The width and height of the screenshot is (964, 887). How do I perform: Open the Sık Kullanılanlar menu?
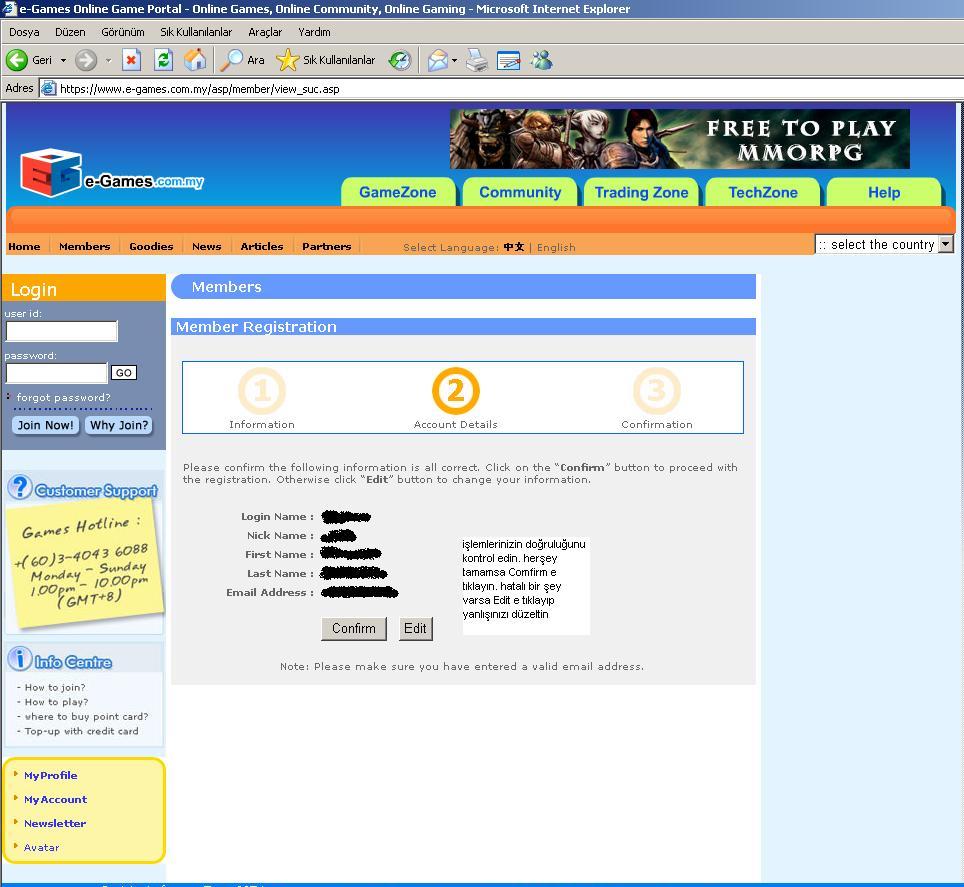196,32
